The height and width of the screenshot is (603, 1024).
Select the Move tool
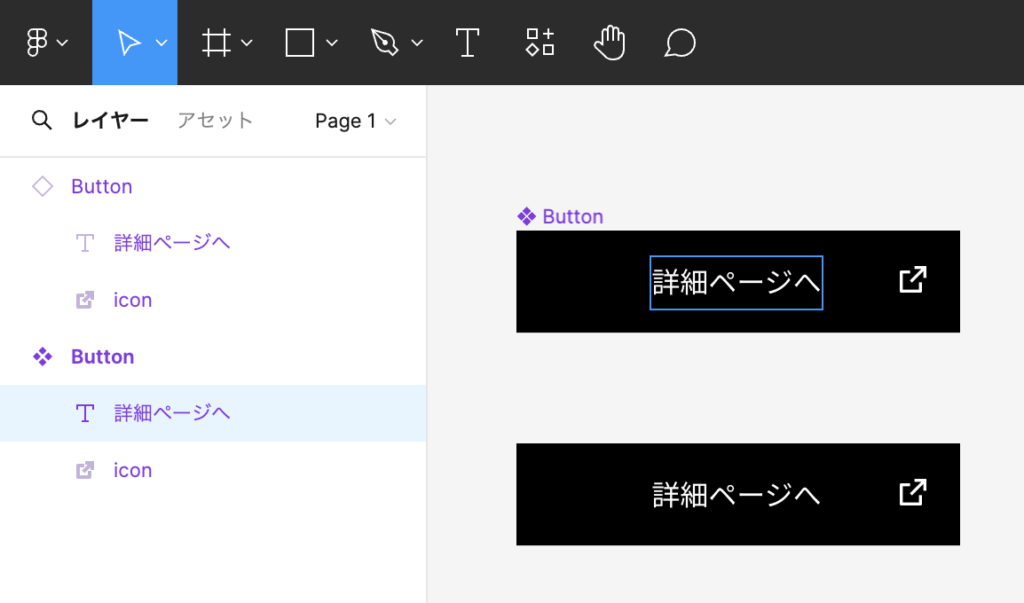point(128,43)
